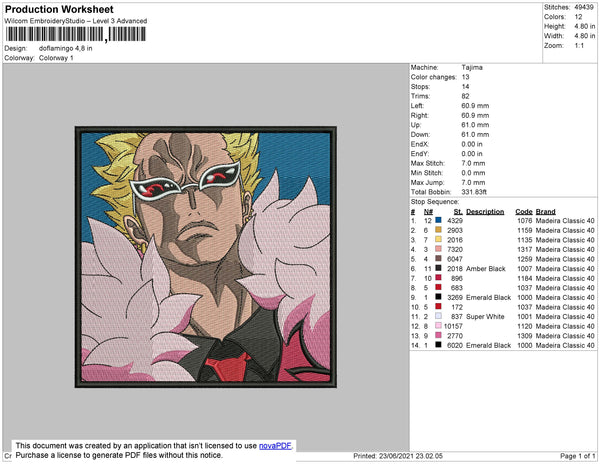The width and height of the screenshot is (600, 464).
Task: Click the 'Page 1 of 1' footer text
Action: (x=578, y=456)
